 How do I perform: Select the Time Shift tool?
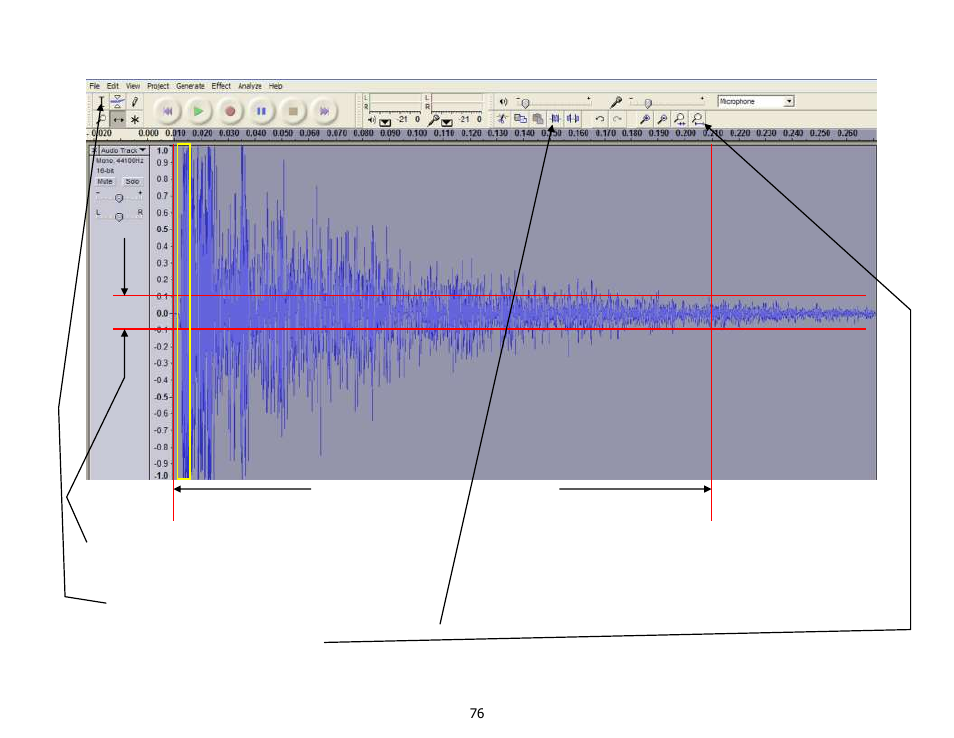click(x=117, y=119)
